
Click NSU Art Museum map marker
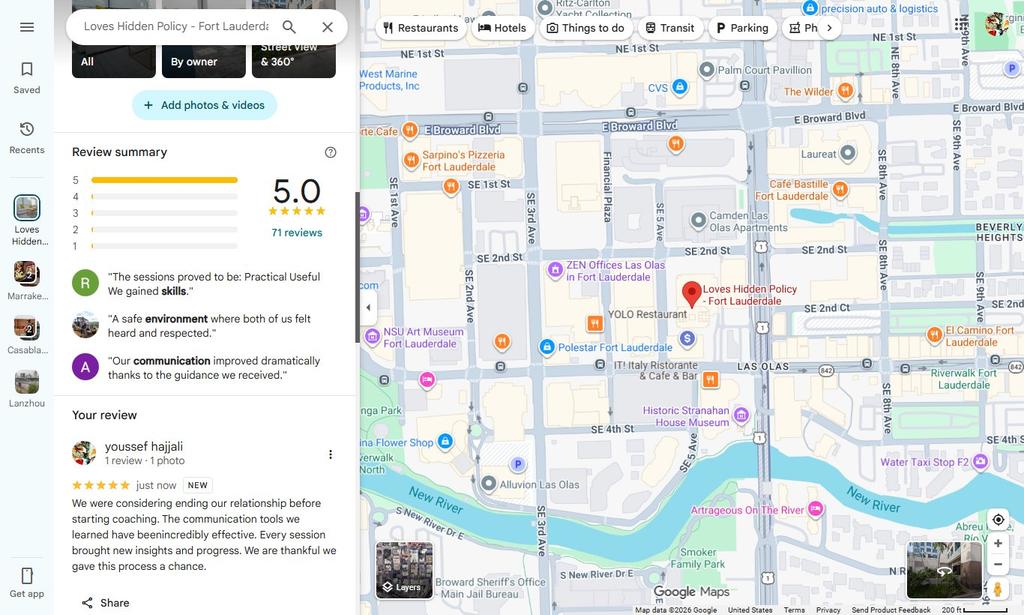pos(372,336)
